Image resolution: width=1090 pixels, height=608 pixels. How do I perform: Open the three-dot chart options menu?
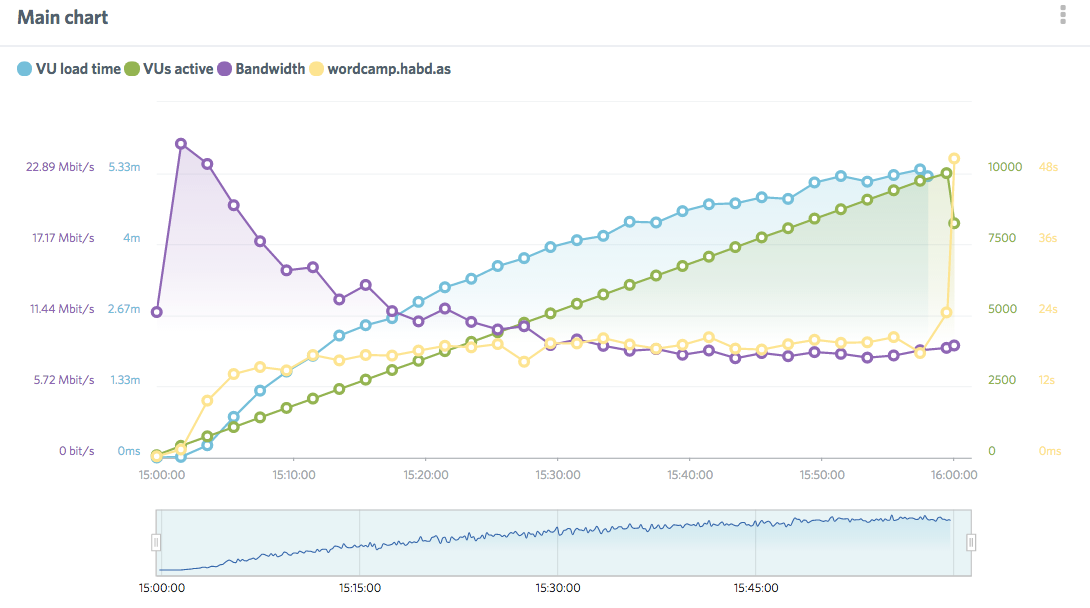tap(1062, 15)
